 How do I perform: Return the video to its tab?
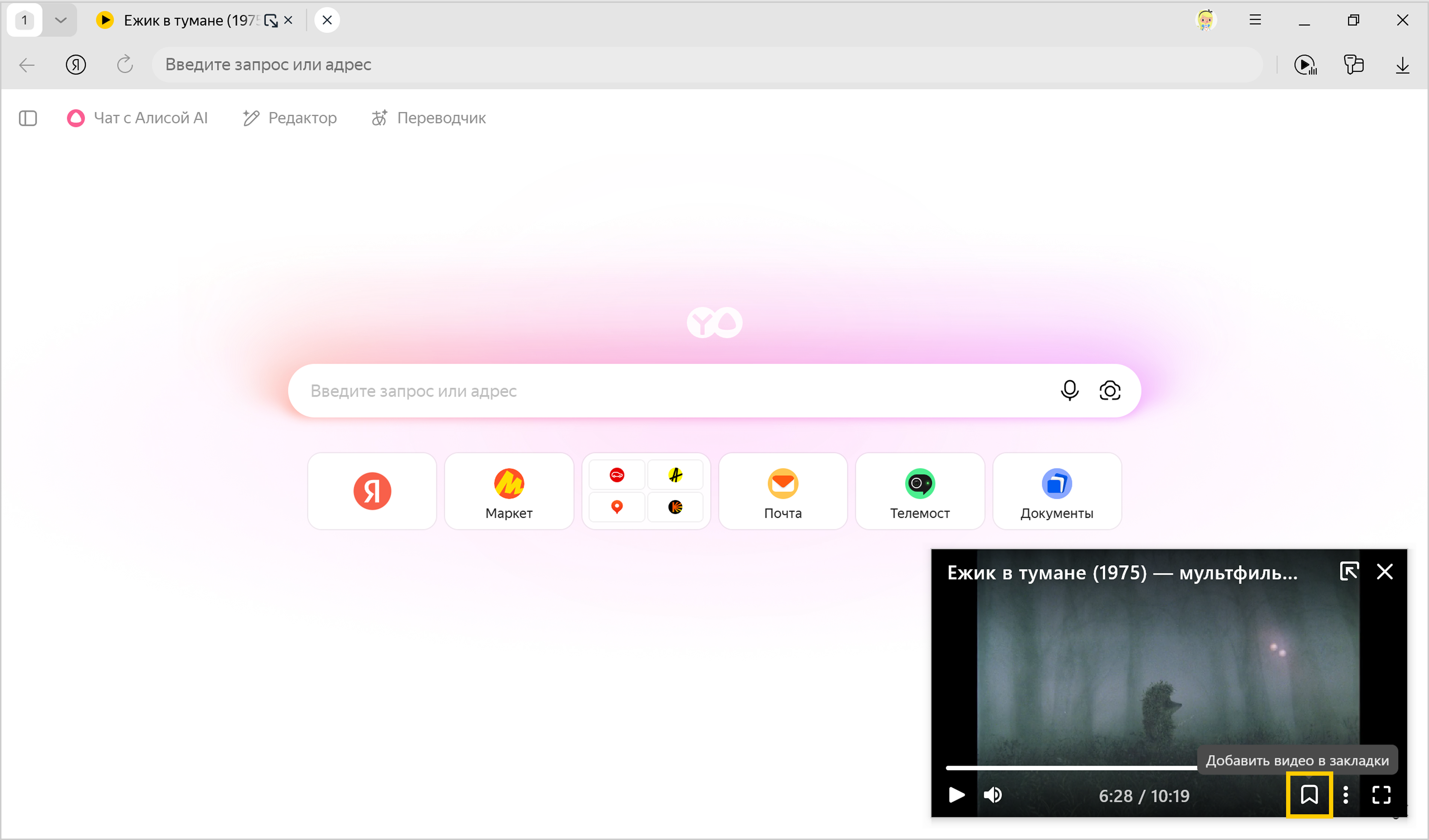pyautogui.click(x=1349, y=571)
